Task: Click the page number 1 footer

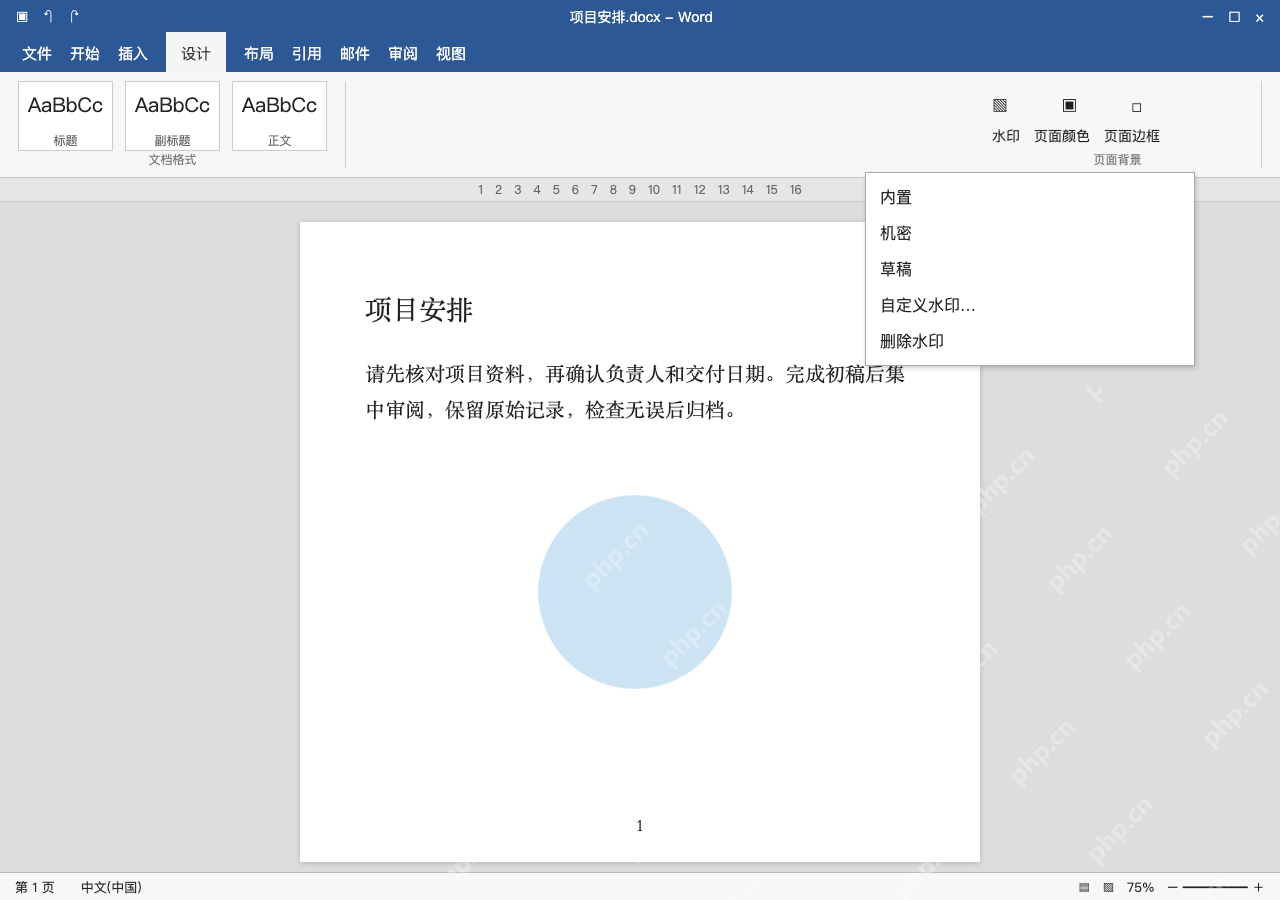Action: [x=640, y=826]
